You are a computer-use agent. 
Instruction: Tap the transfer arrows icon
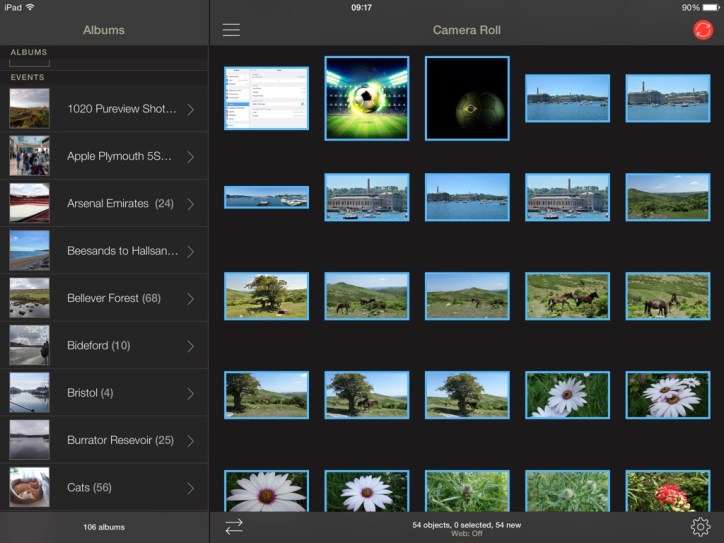(x=234, y=527)
